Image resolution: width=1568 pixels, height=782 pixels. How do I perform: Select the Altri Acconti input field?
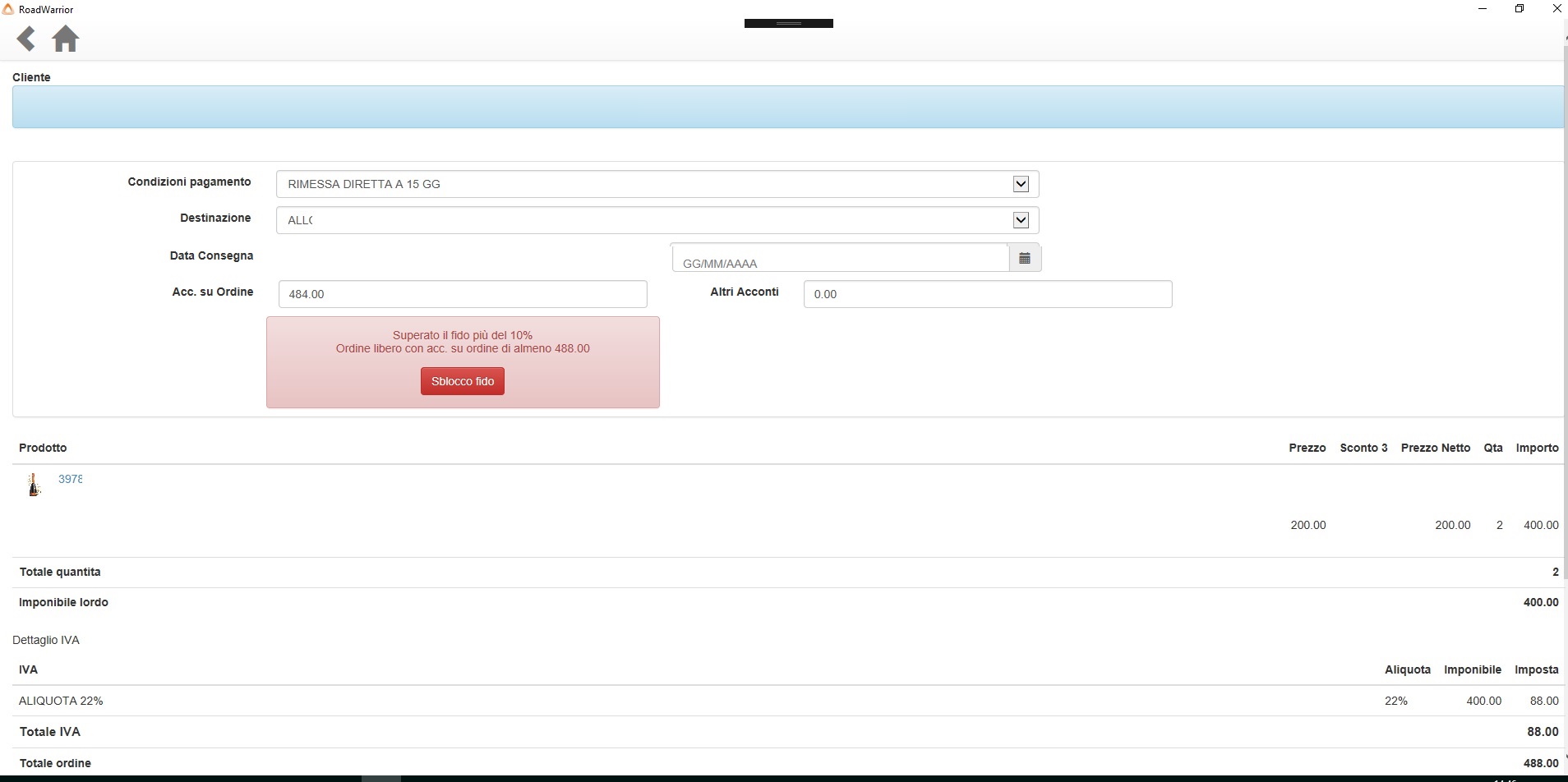987,294
